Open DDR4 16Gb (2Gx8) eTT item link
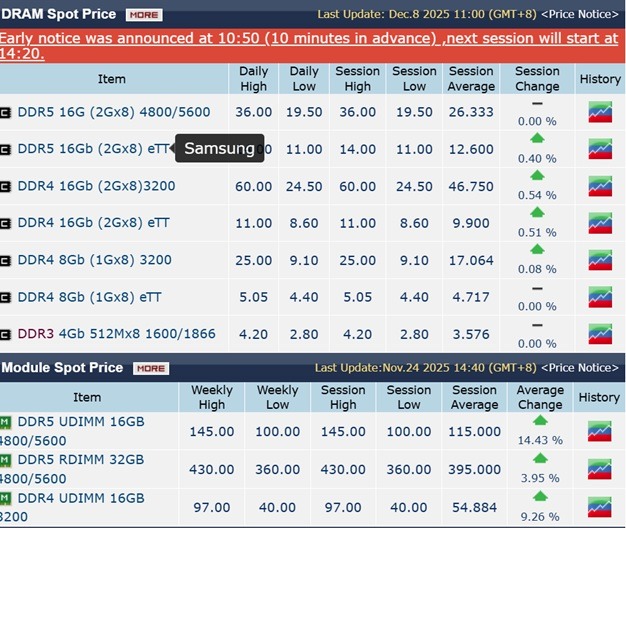 [93, 223]
